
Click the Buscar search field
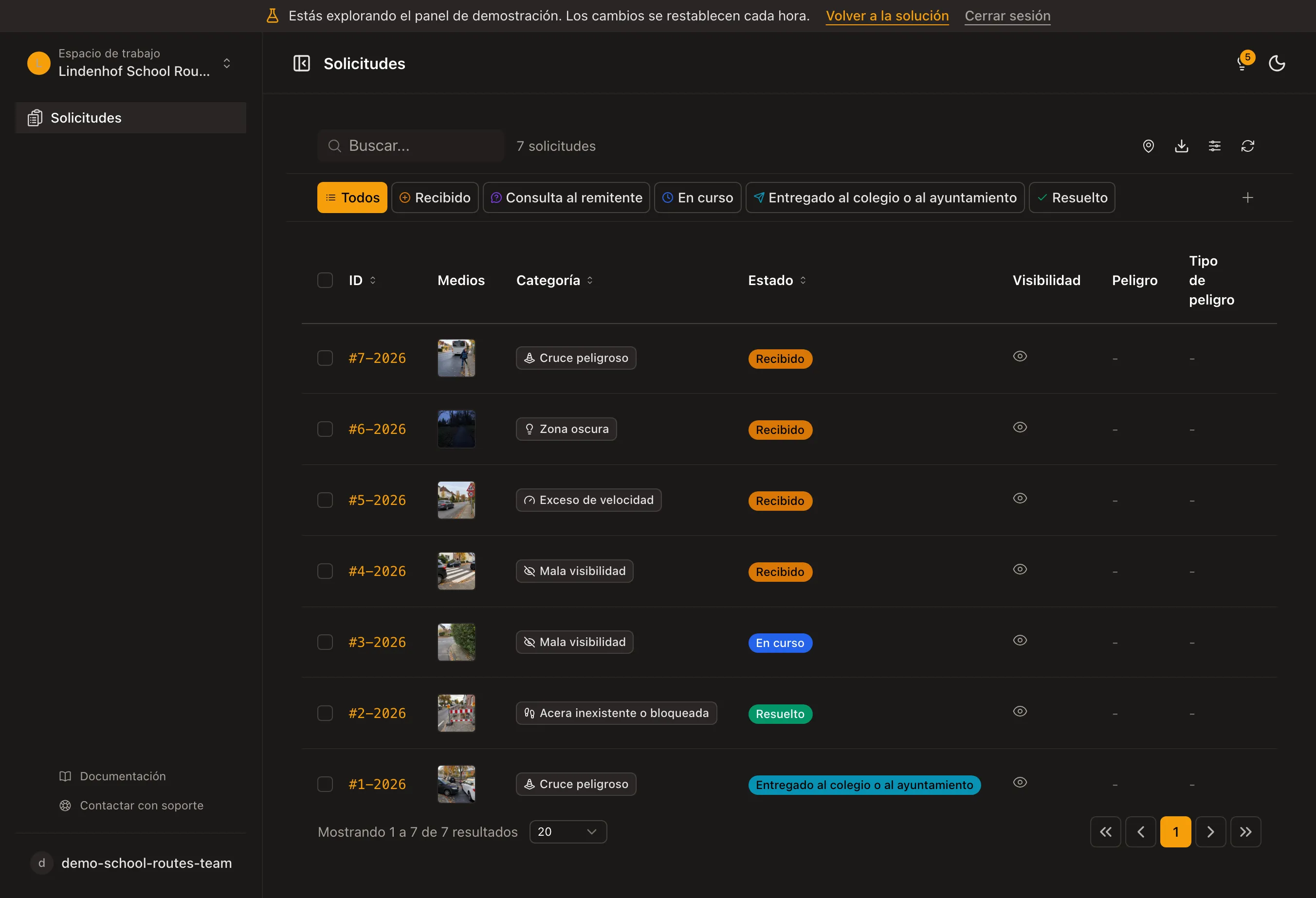pos(411,146)
